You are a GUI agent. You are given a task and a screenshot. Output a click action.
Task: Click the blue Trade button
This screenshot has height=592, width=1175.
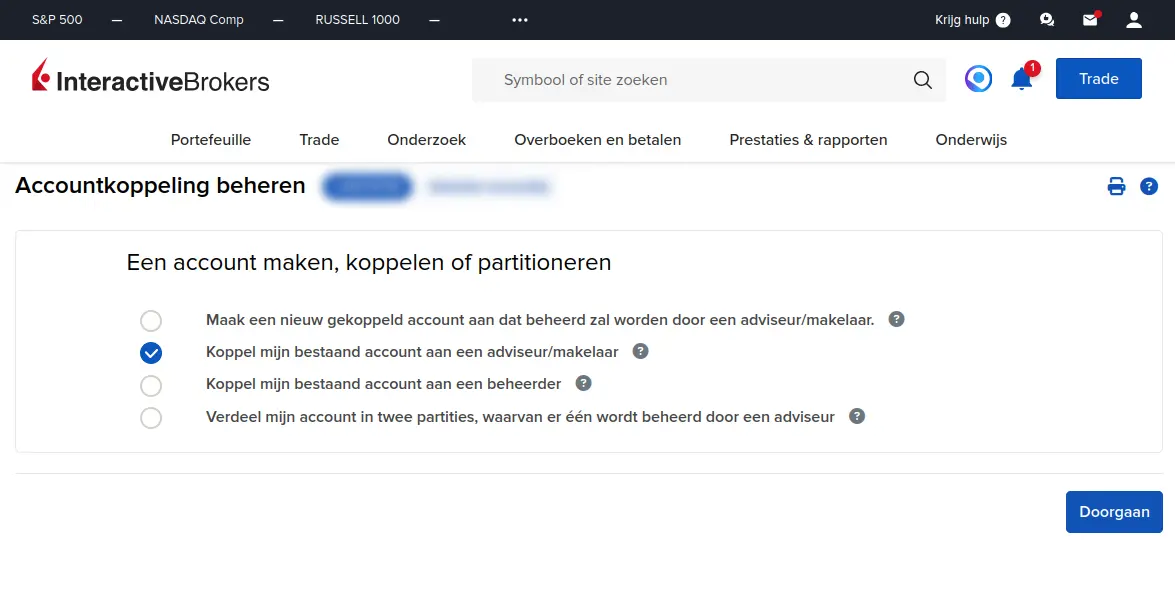1098,79
